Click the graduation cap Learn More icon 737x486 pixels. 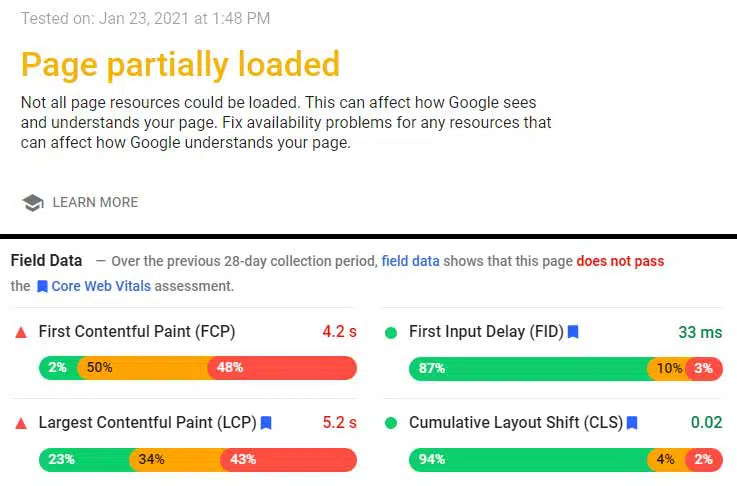(33, 203)
